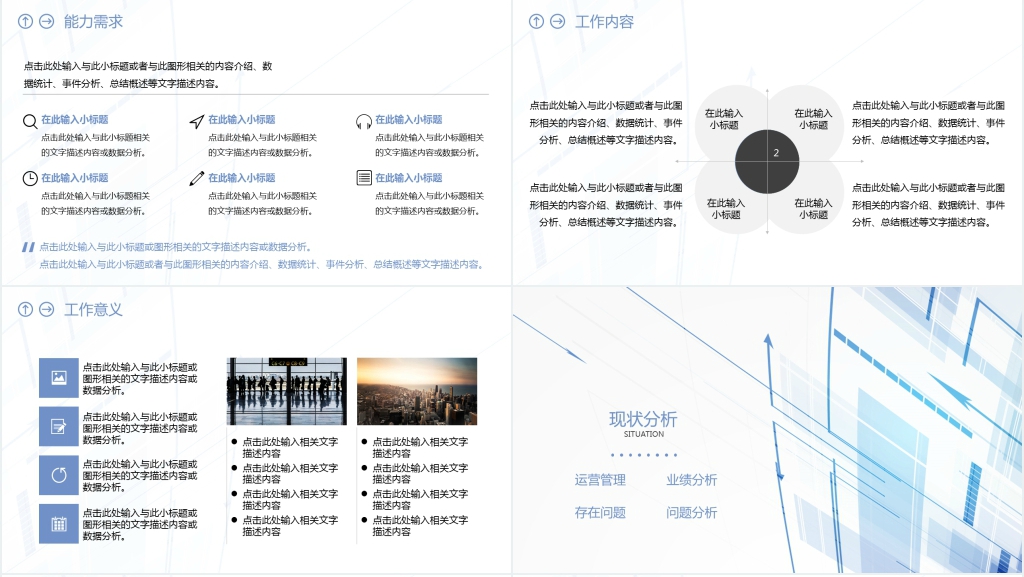Click 在此输入小标题 next to the document list icon

point(409,178)
